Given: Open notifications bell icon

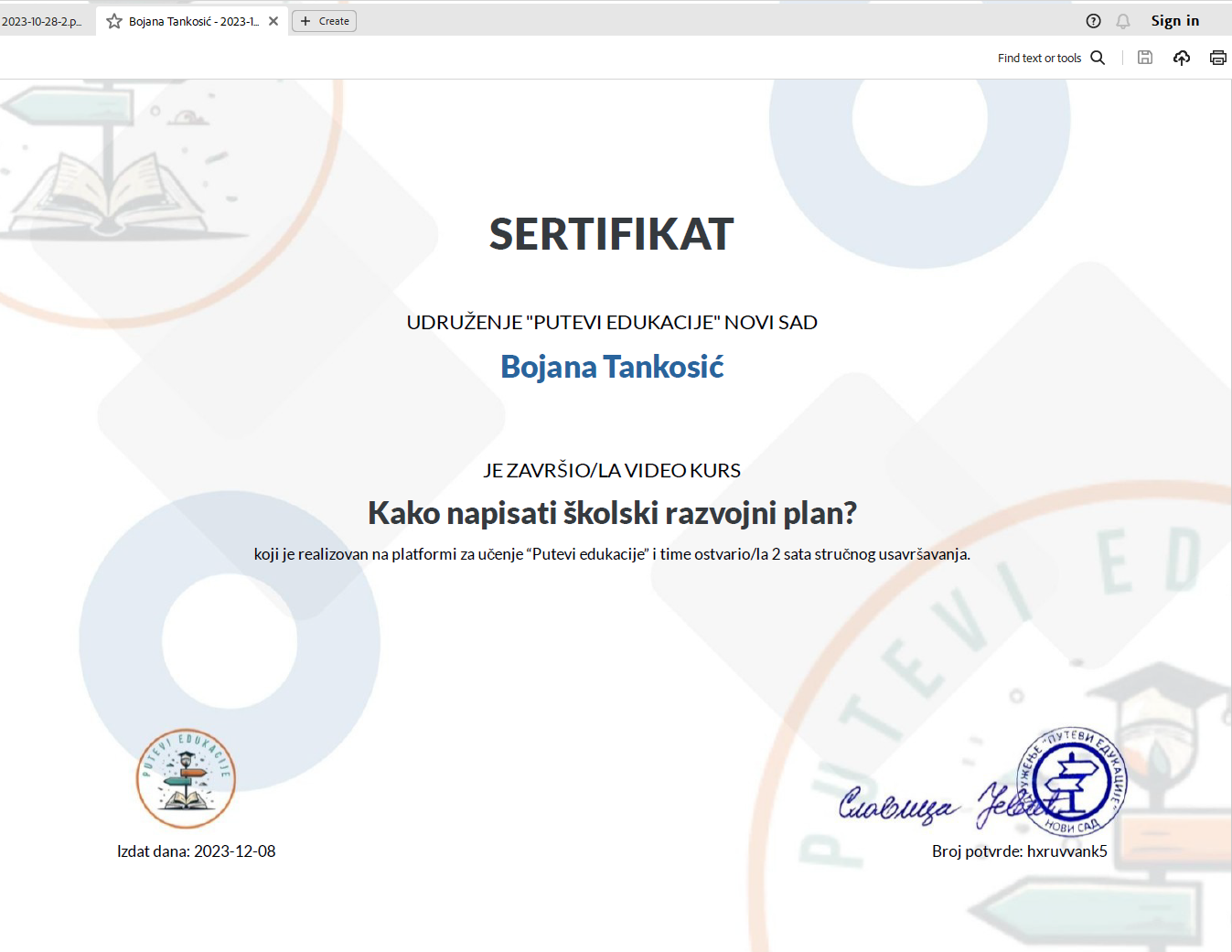Looking at the screenshot, I should (x=1123, y=21).
